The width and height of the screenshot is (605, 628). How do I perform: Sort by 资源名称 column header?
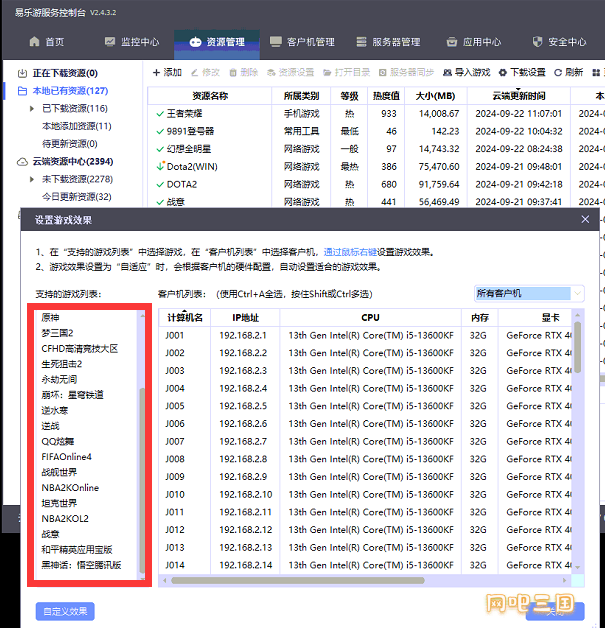click(210, 96)
